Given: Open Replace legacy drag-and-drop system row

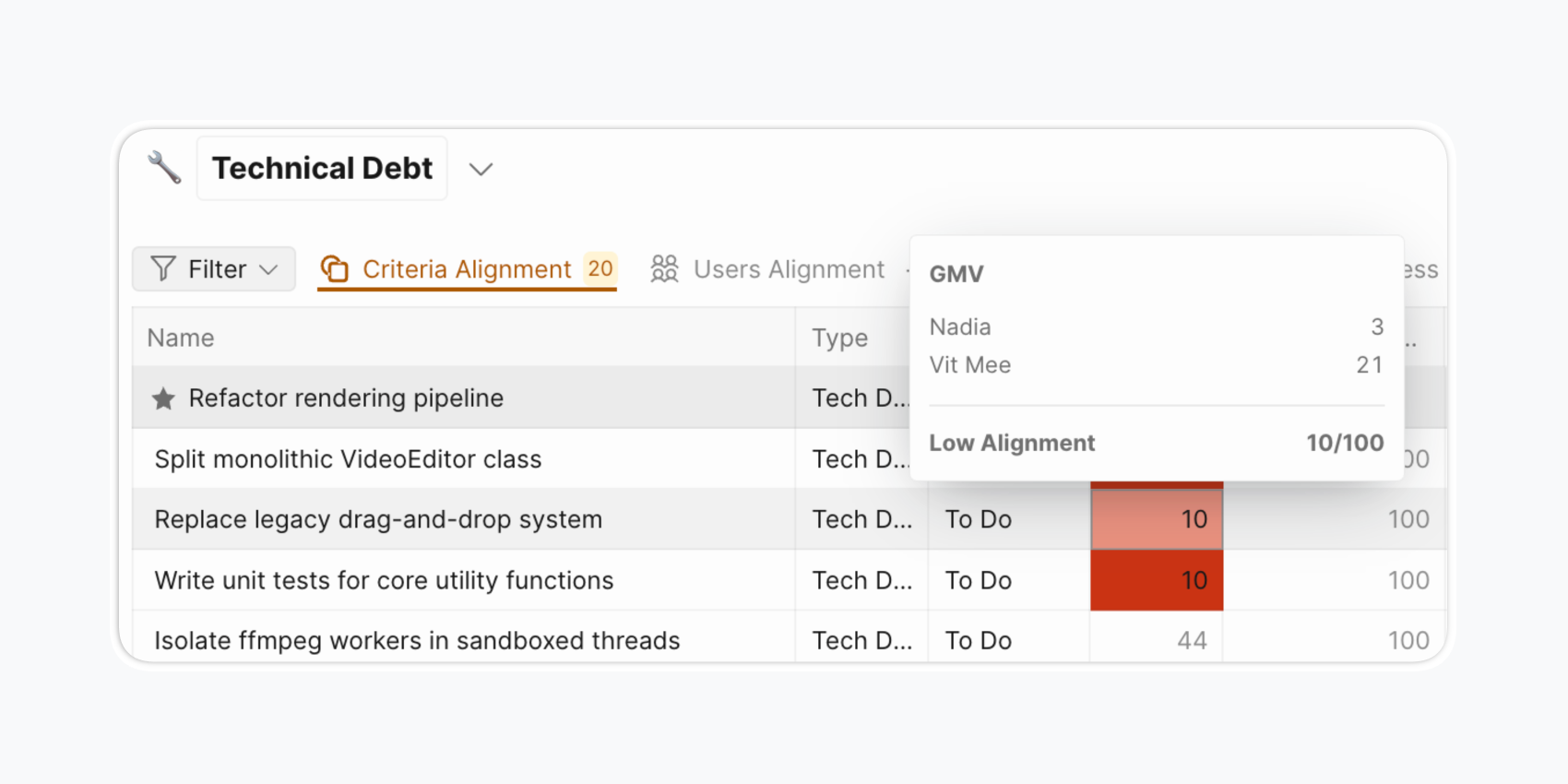Looking at the screenshot, I should tap(378, 519).
